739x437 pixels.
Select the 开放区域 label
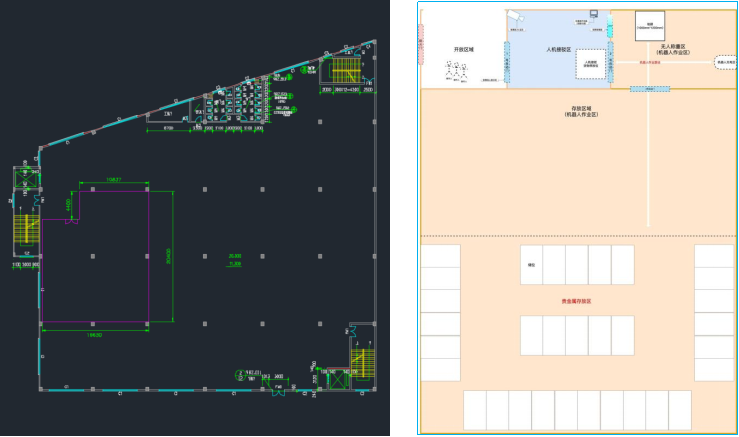pos(463,48)
